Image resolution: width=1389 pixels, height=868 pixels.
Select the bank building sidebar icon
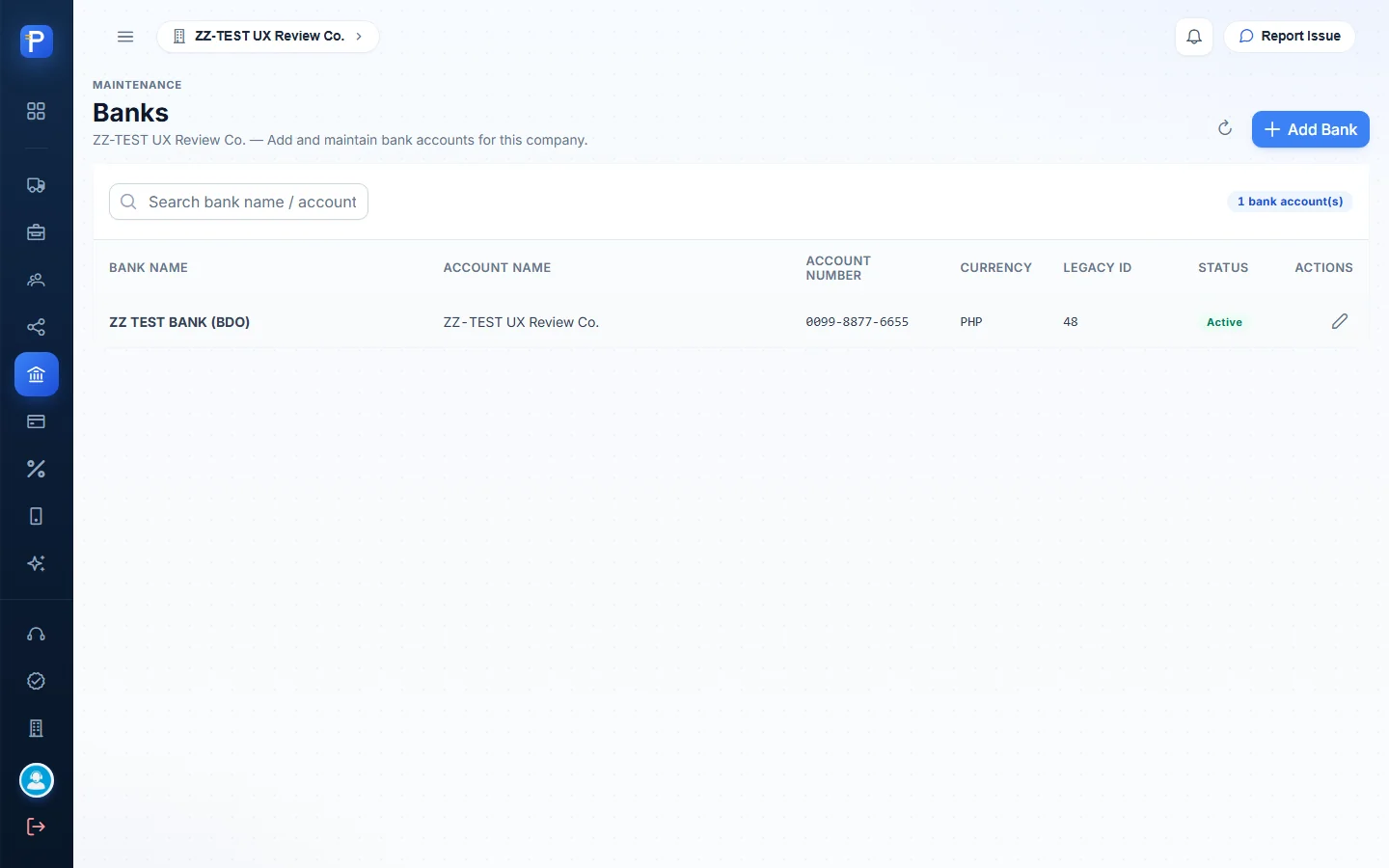click(x=36, y=374)
